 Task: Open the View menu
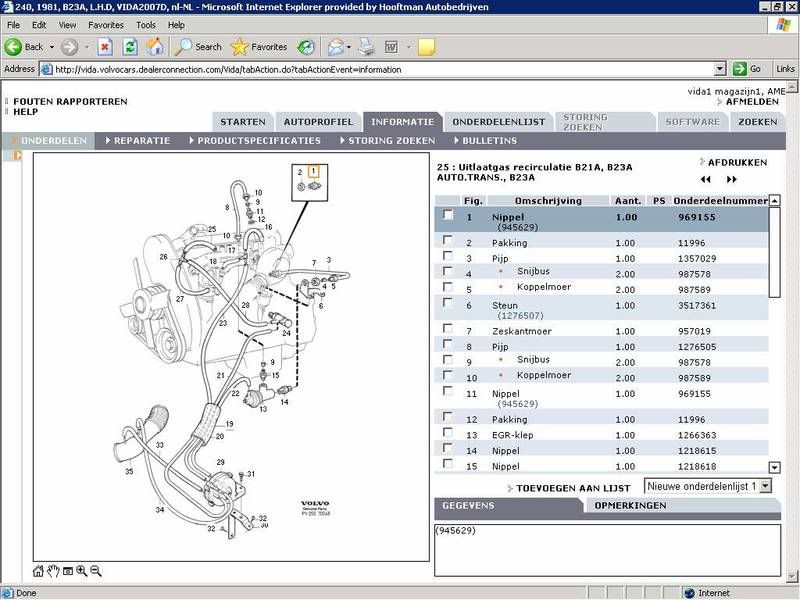pyautogui.click(x=67, y=25)
